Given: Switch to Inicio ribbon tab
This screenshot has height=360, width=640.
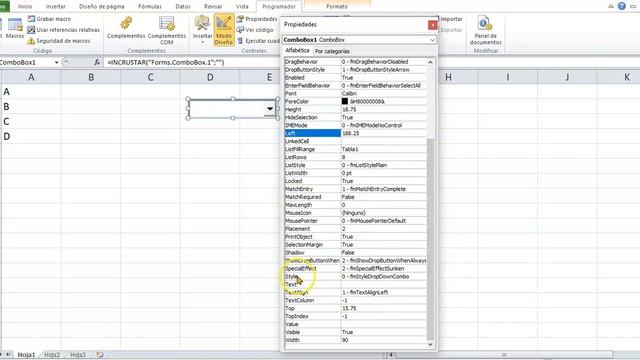Looking at the screenshot, I should (x=25, y=7).
